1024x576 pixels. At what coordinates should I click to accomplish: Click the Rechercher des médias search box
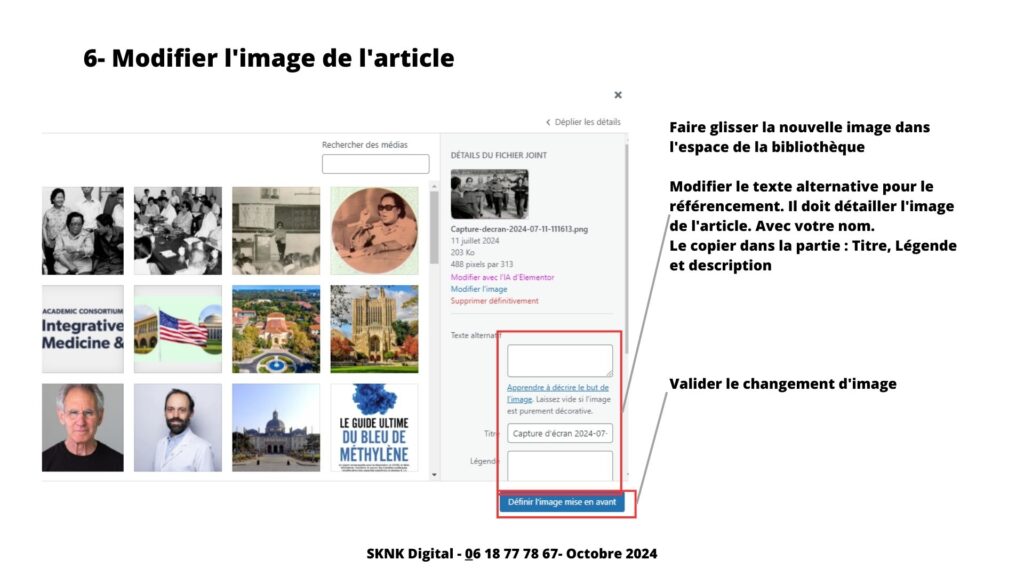(x=375, y=164)
